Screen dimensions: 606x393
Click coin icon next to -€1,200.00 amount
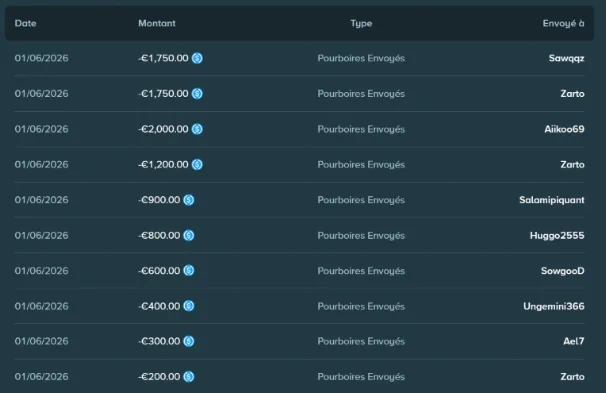197,165
